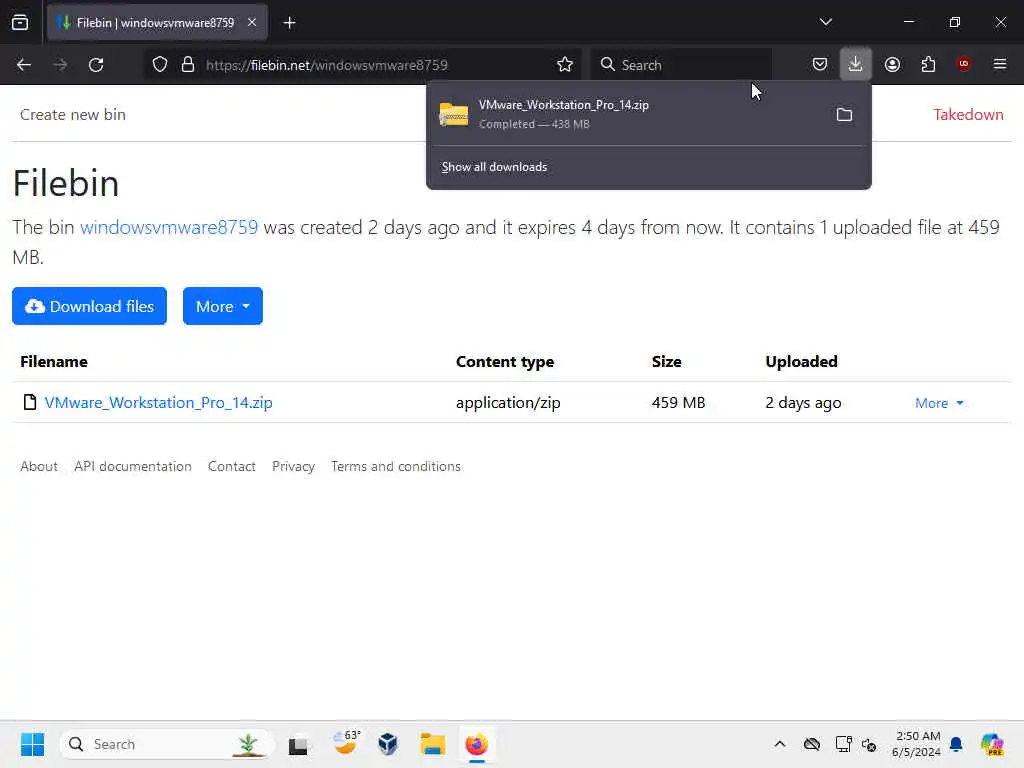Screen dimensions: 1024x768
Task: Expand the blue More dropdown button
Action: point(223,306)
